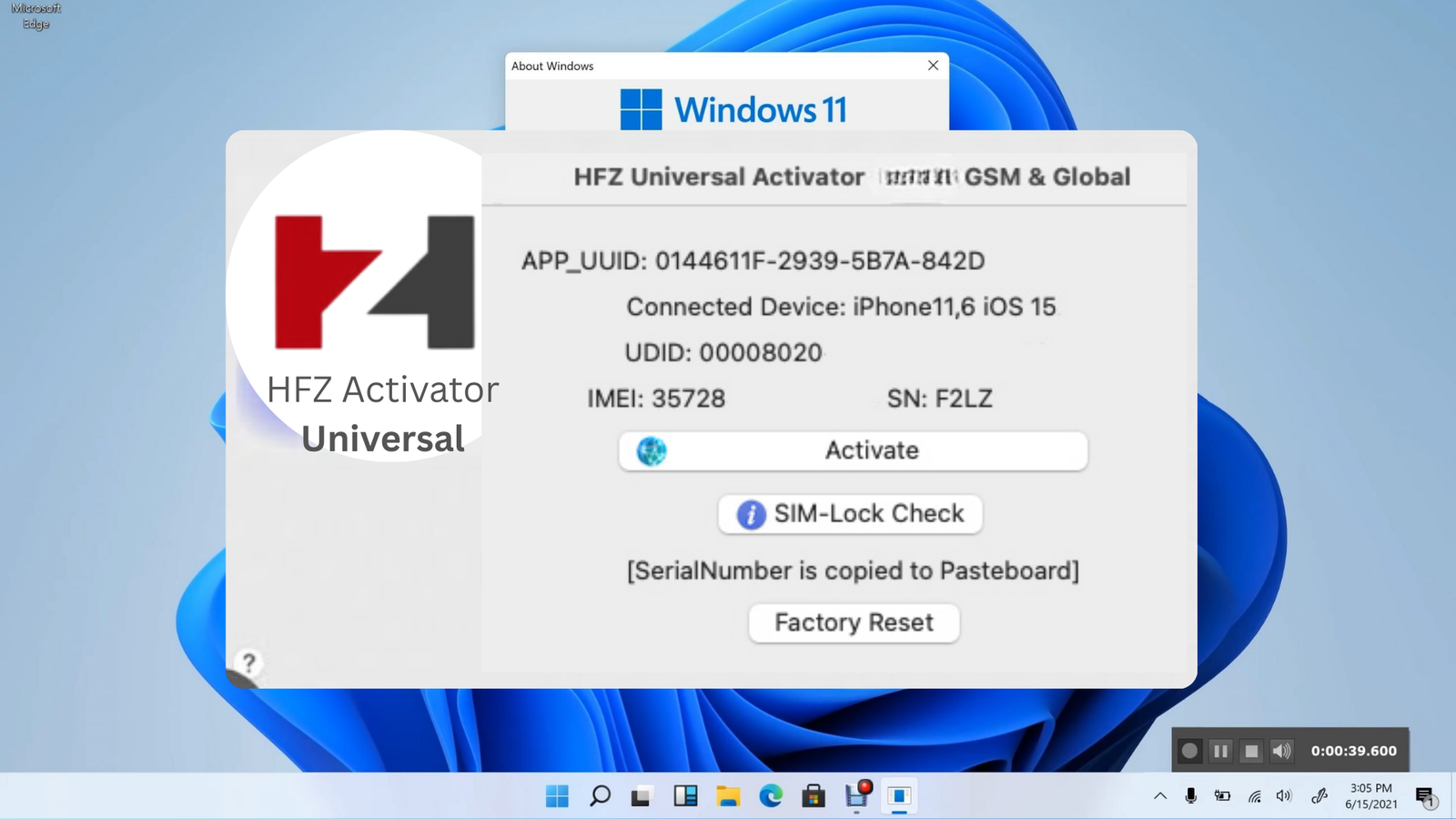Mute the recorder speaker icon
The height and width of the screenshot is (819, 1456).
pyautogui.click(x=1282, y=751)
